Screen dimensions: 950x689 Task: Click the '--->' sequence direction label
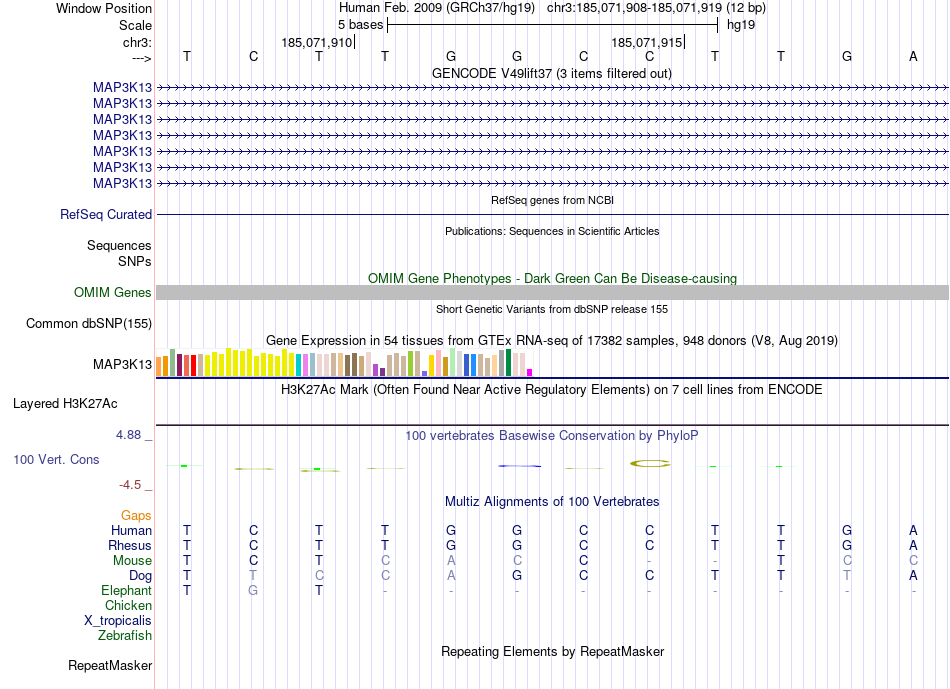click(x=141, y=58)
